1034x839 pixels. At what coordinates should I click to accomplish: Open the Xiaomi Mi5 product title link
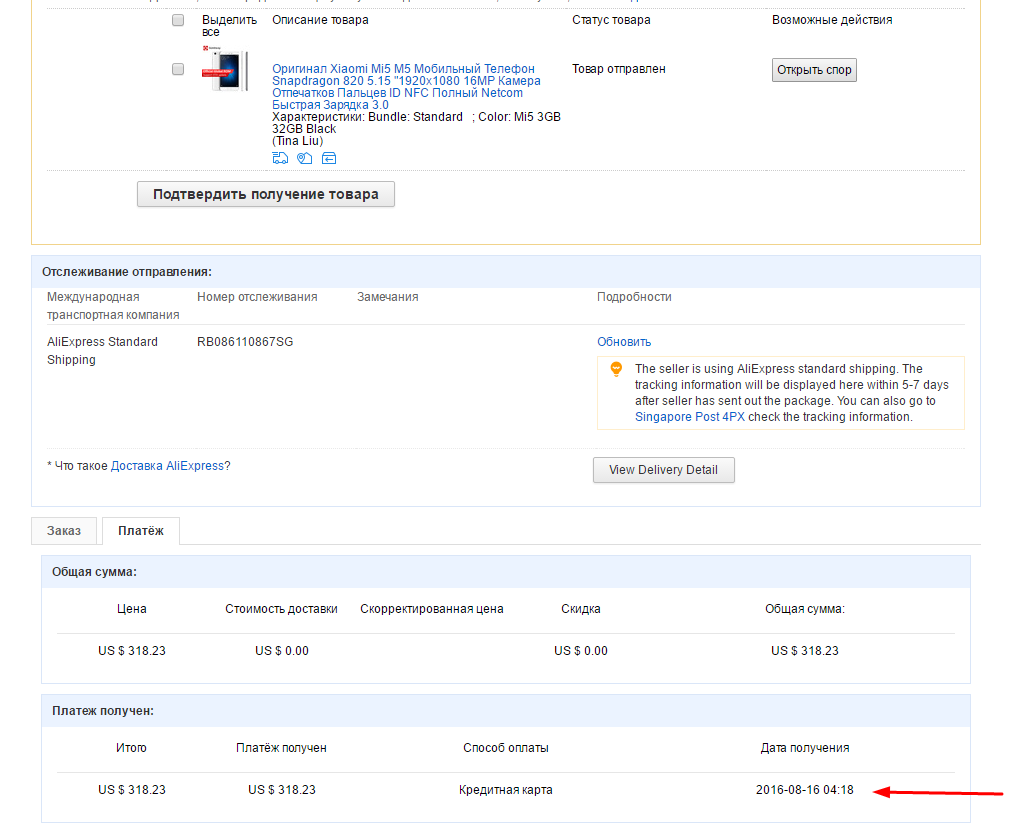pos(406,87)
